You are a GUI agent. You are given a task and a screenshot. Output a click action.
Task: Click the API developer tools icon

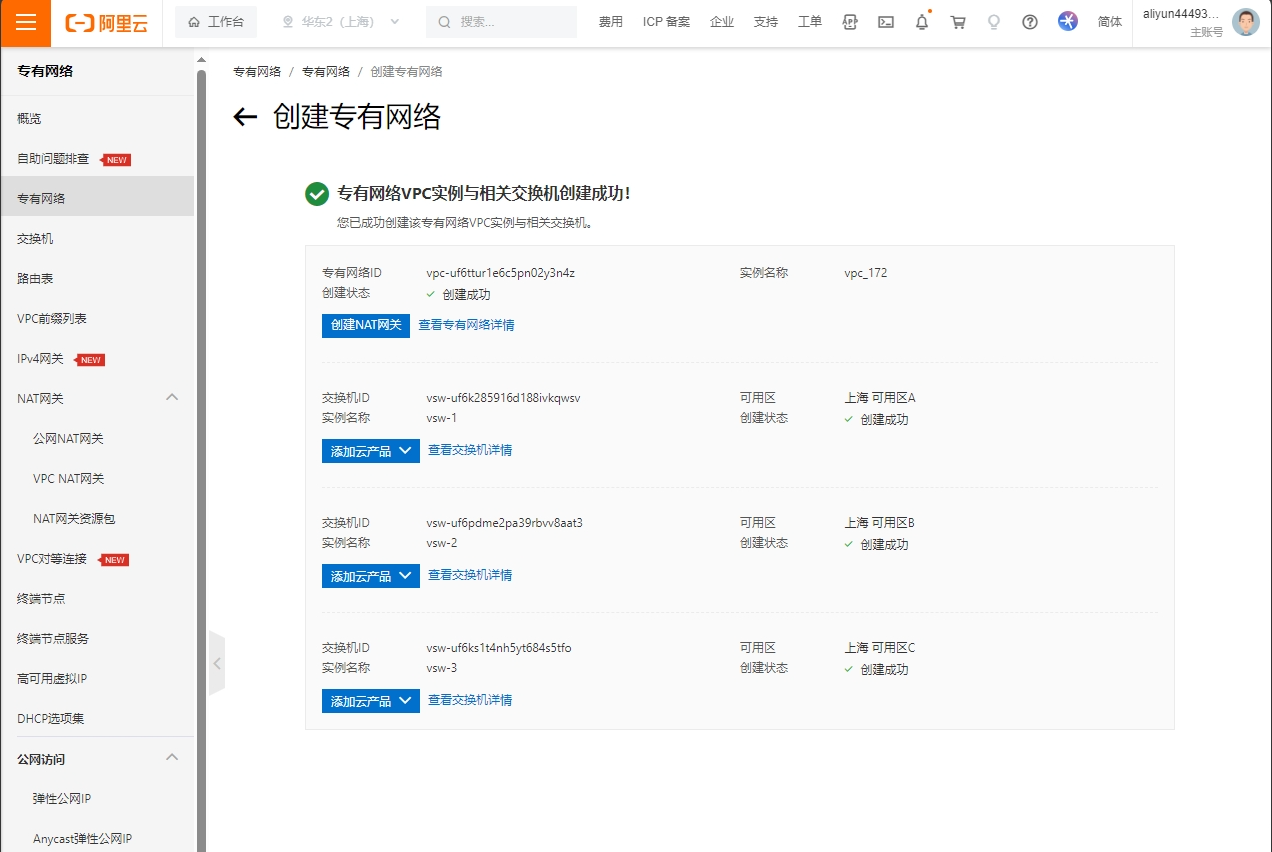pos(850,22)
